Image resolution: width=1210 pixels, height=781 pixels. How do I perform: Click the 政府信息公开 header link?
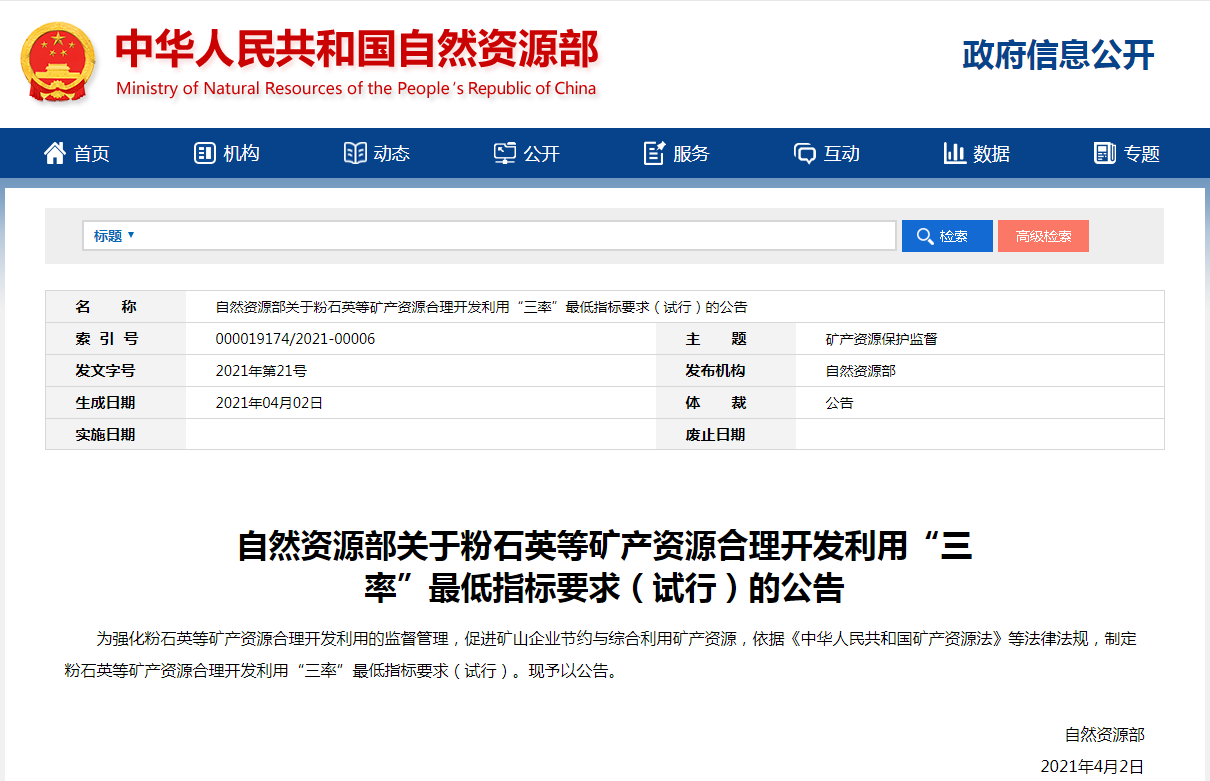(1058, 56)
